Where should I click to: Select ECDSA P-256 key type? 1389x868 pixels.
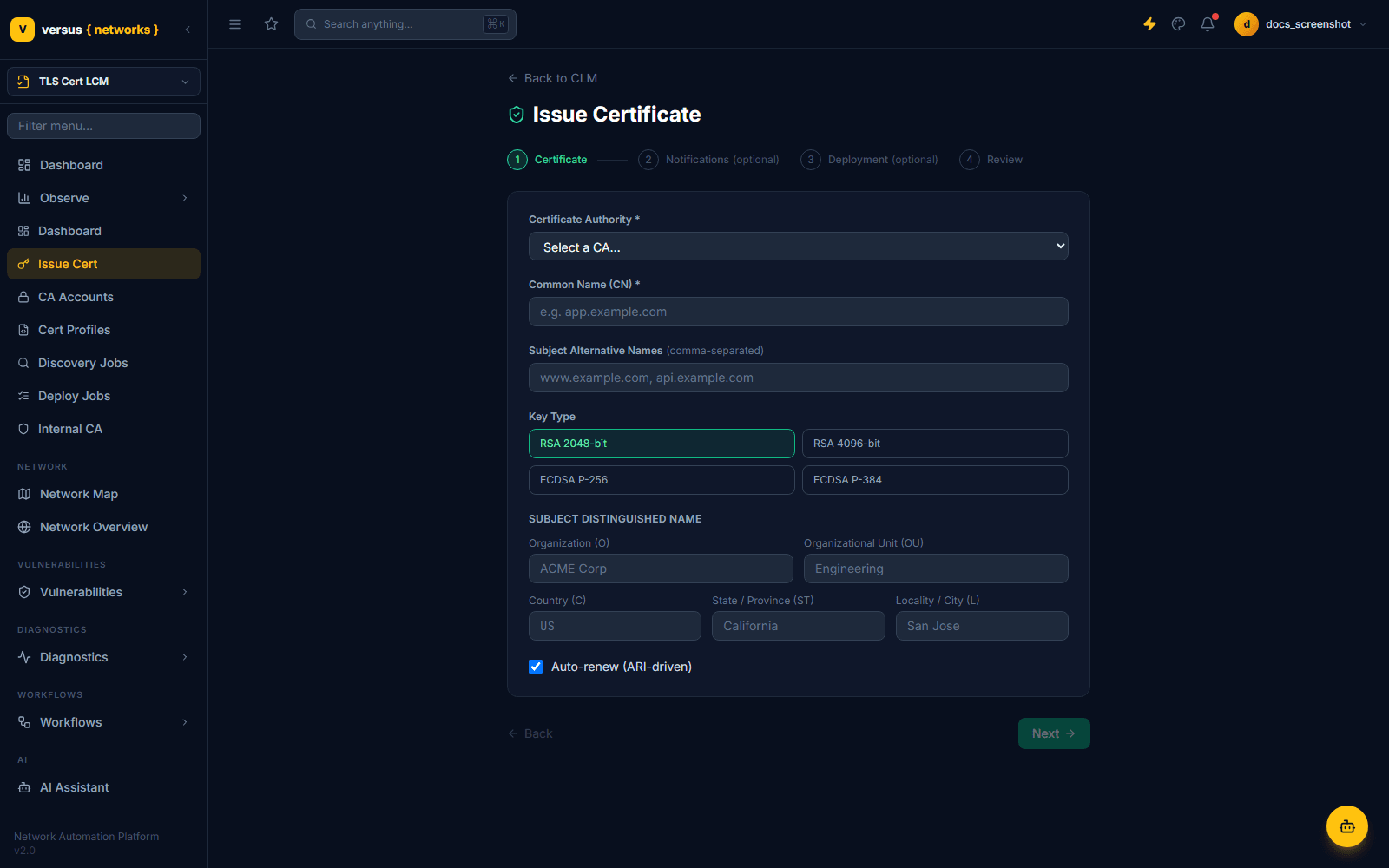click(662, 480)
